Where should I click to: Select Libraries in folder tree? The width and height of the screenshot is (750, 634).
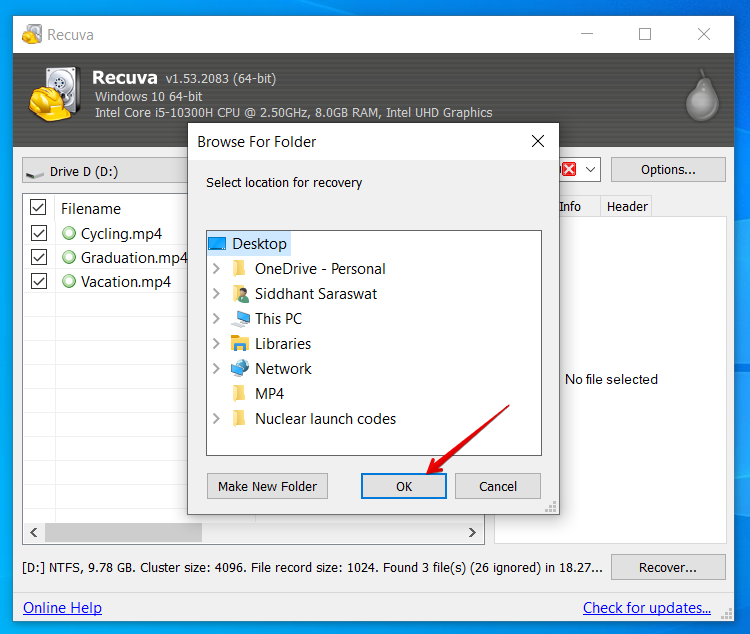tap(283, 344)
